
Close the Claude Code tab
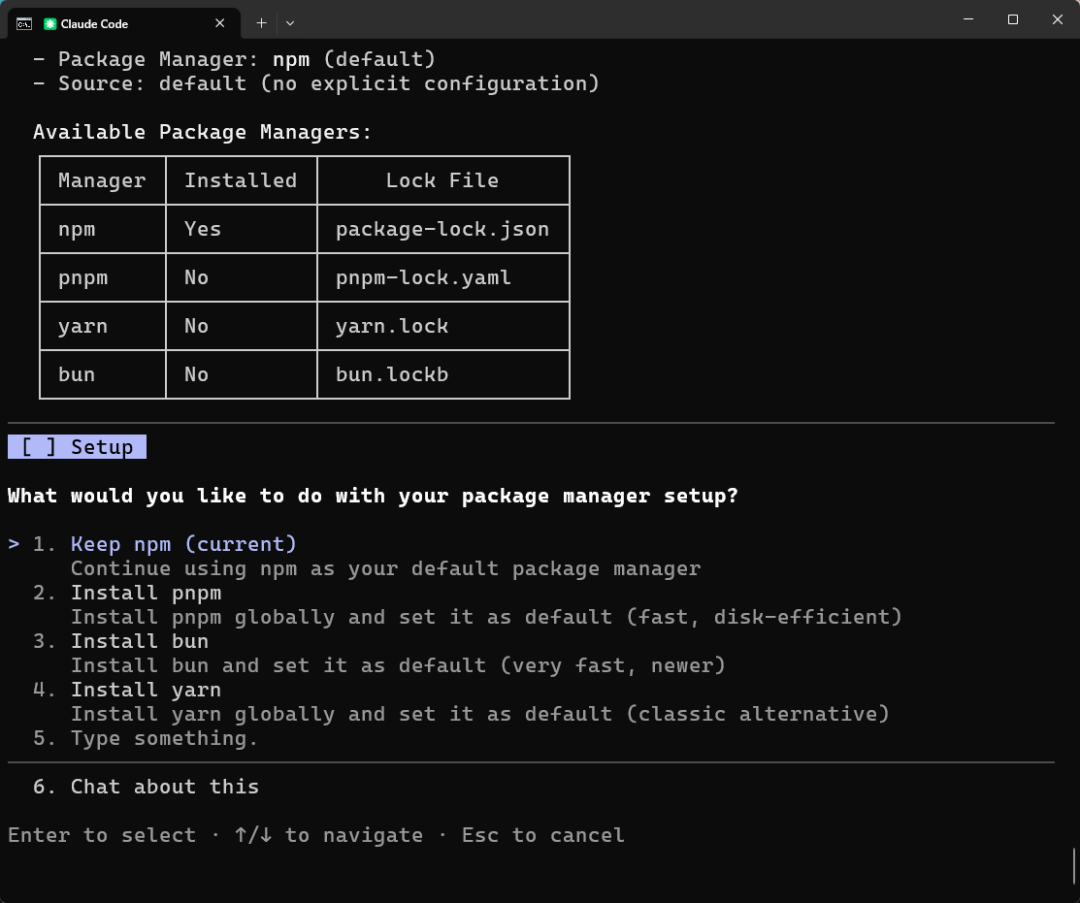click(218, 23)
